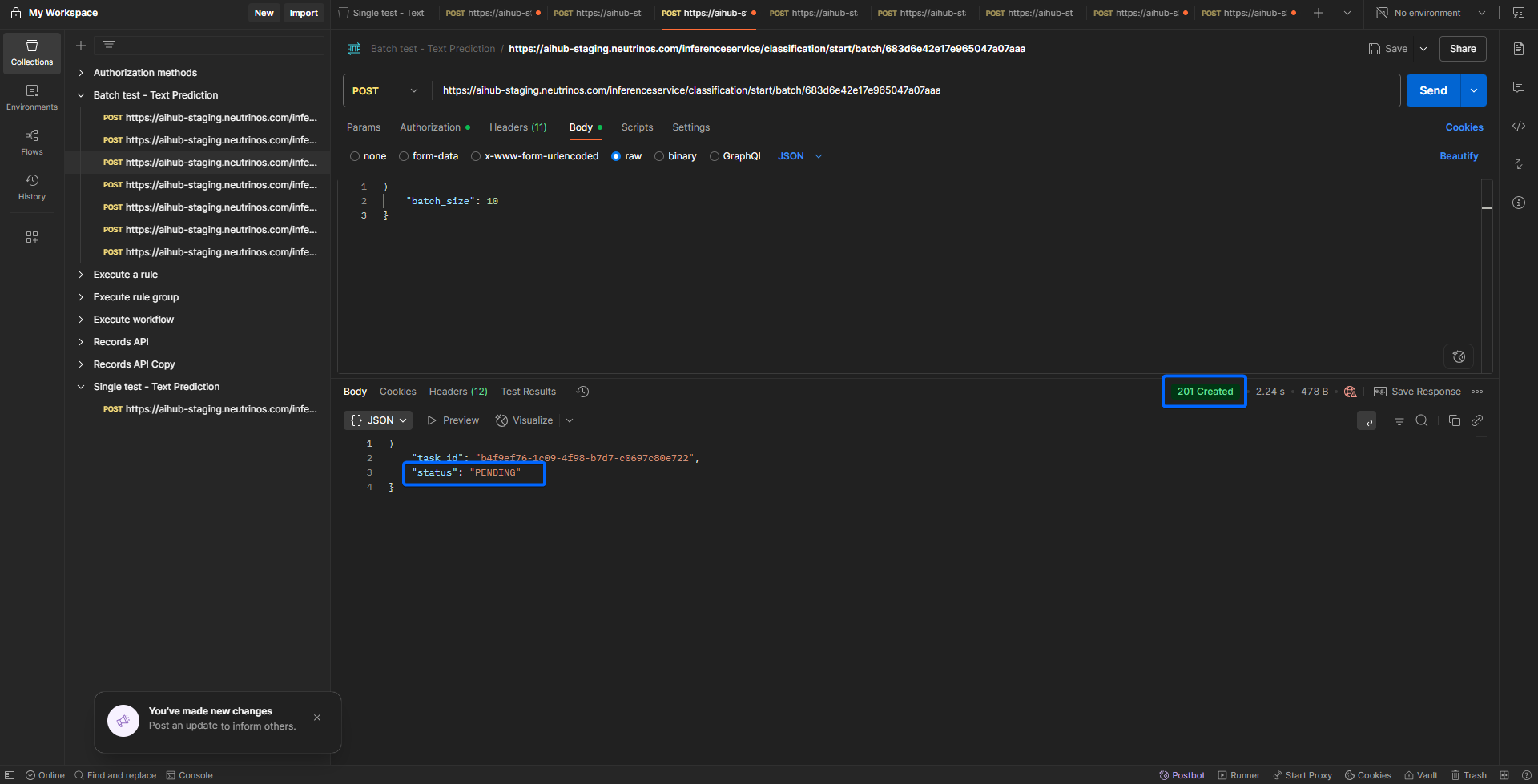Screen dimensions: 1538x784
Task: Dismiss the 'You've made new changes' notification
Action: (x=317, y=718)
